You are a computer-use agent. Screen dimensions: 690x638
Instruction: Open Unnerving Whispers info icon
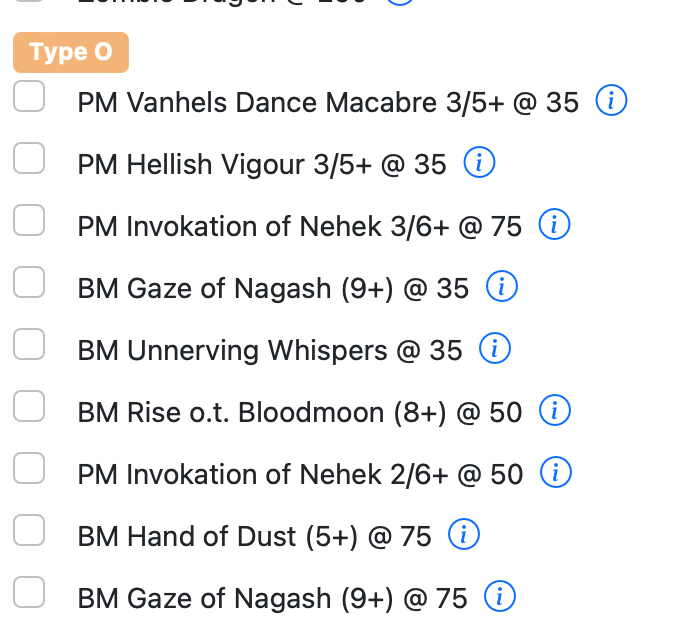pos(495,349)
